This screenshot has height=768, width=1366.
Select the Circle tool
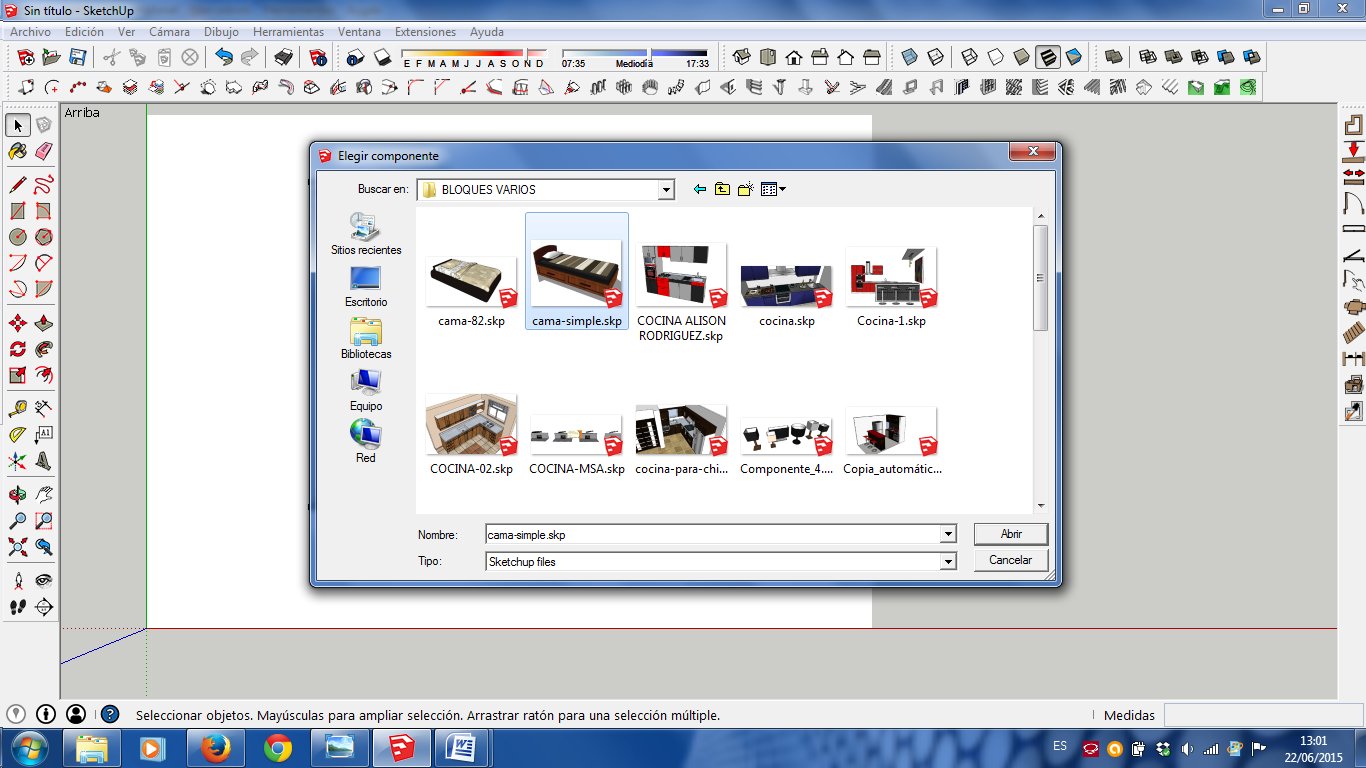coord(18,237)
